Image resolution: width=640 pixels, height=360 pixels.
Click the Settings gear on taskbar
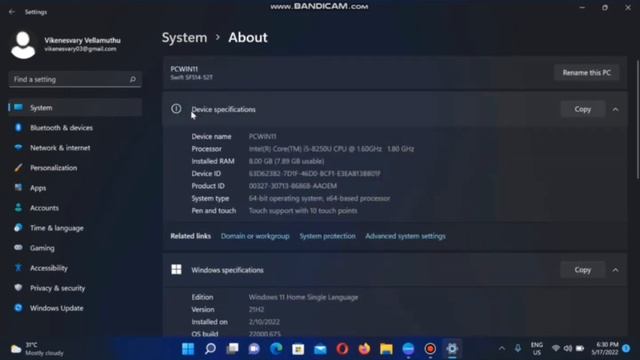pyautogui.click(x=452, y=349)
